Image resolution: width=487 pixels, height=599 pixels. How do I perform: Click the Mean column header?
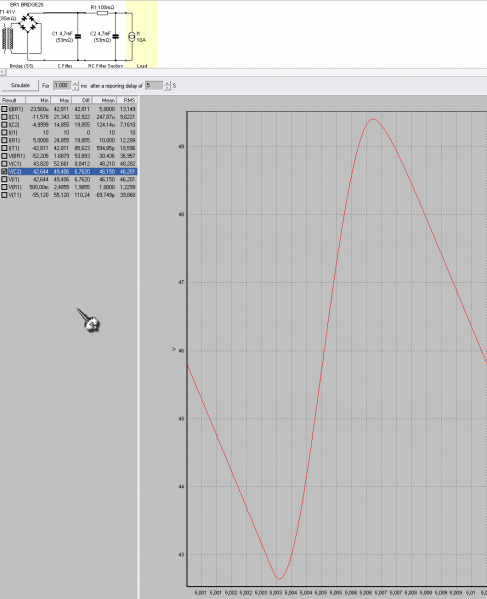[x=105, y=100]
